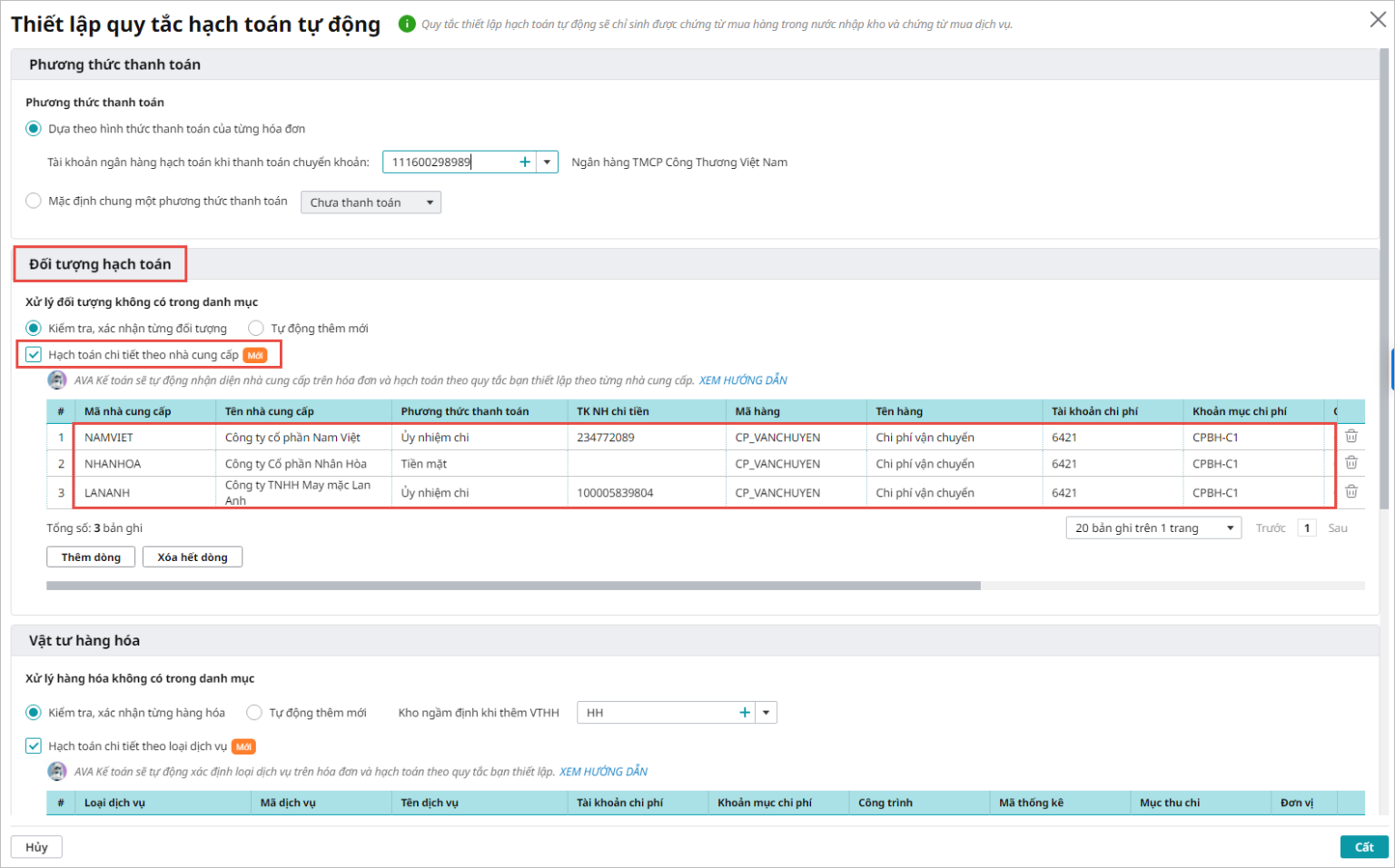Expand the bank account 111600298989 dropdown arrow
Screen dimensions: 1395x868
tap(547, 162)
